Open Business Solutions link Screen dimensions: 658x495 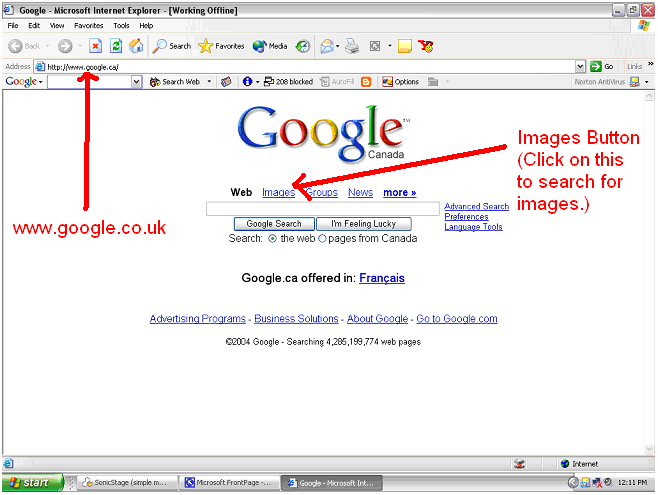[296, 318]
